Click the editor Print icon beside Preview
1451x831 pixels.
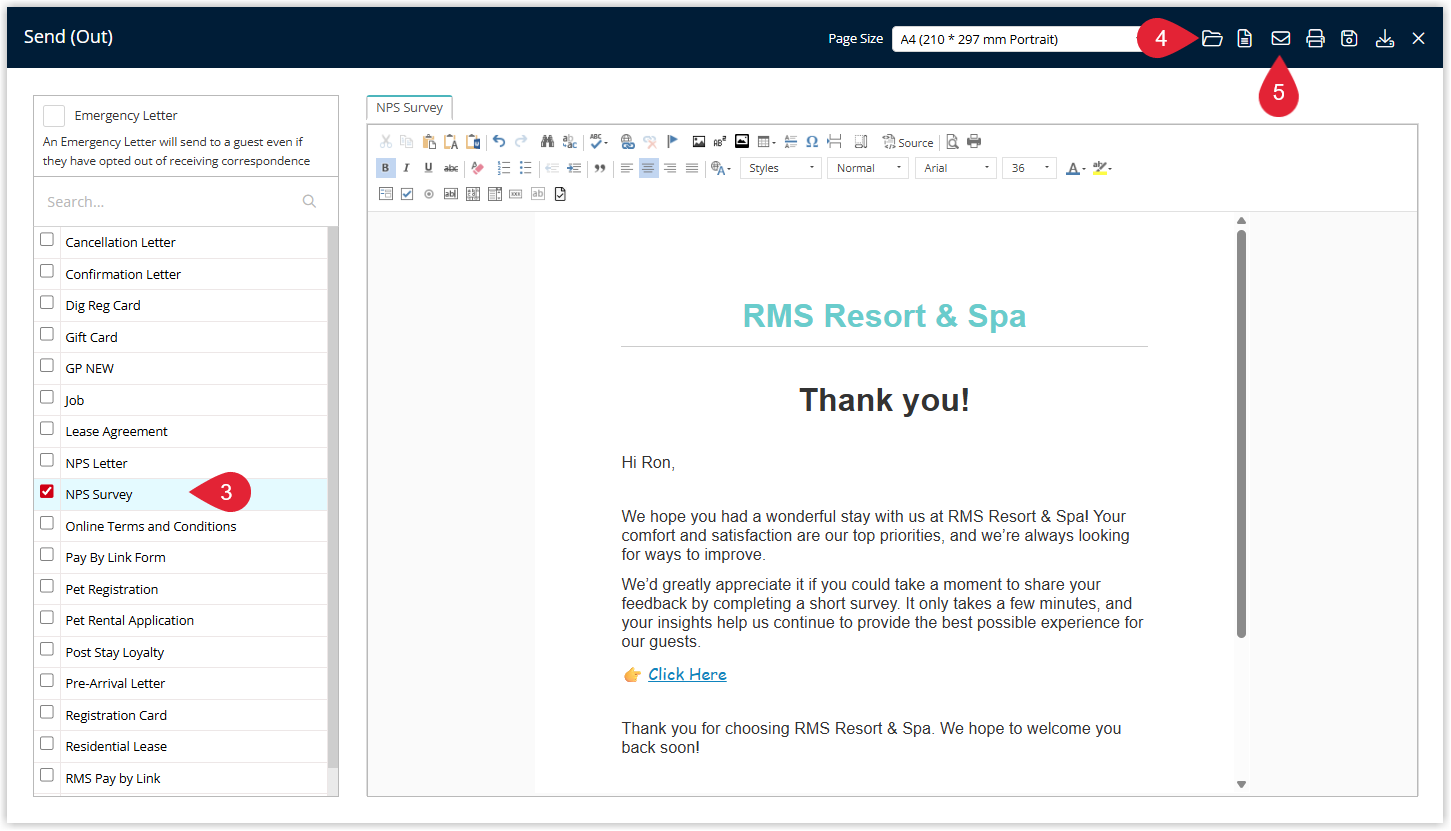click(x=974, y=141)
